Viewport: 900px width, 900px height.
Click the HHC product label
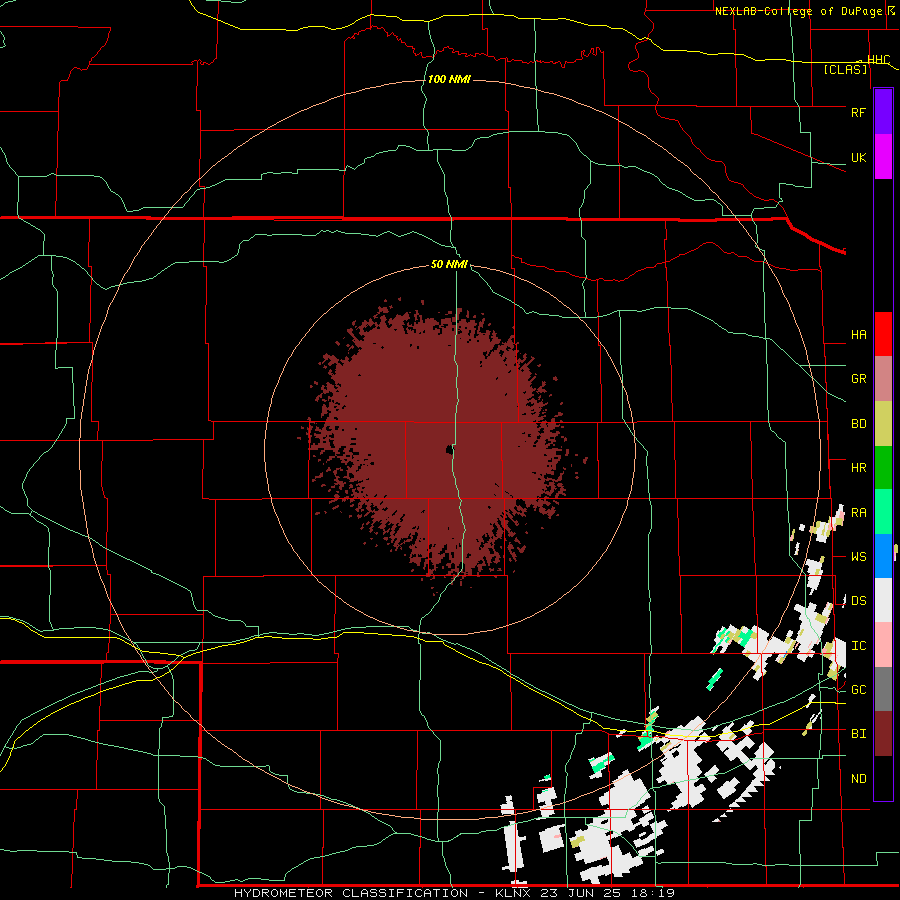pyautogui.click(x=878, y=60)
